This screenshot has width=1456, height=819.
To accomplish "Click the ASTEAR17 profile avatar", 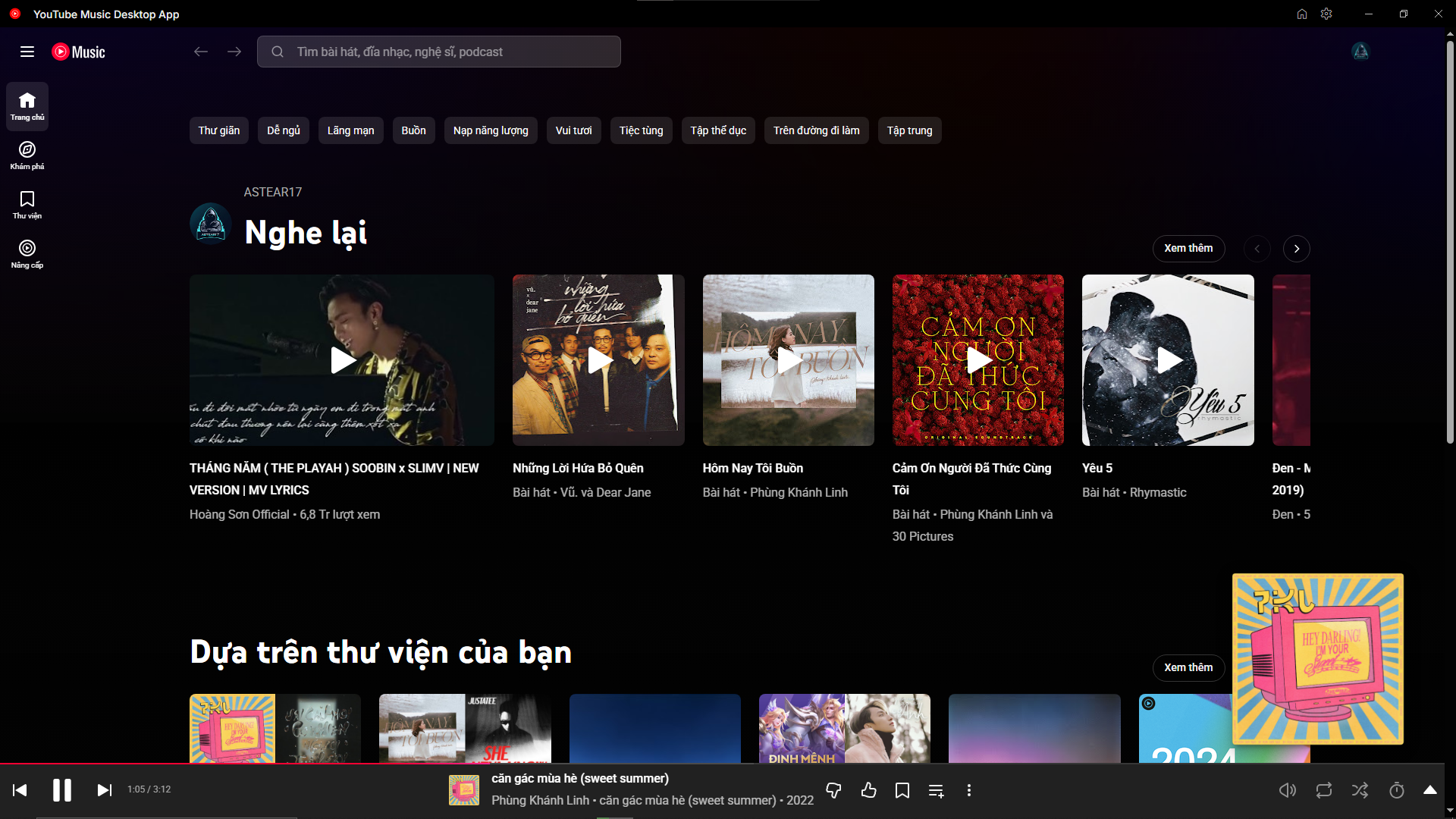I will click(x=210, y=224).
